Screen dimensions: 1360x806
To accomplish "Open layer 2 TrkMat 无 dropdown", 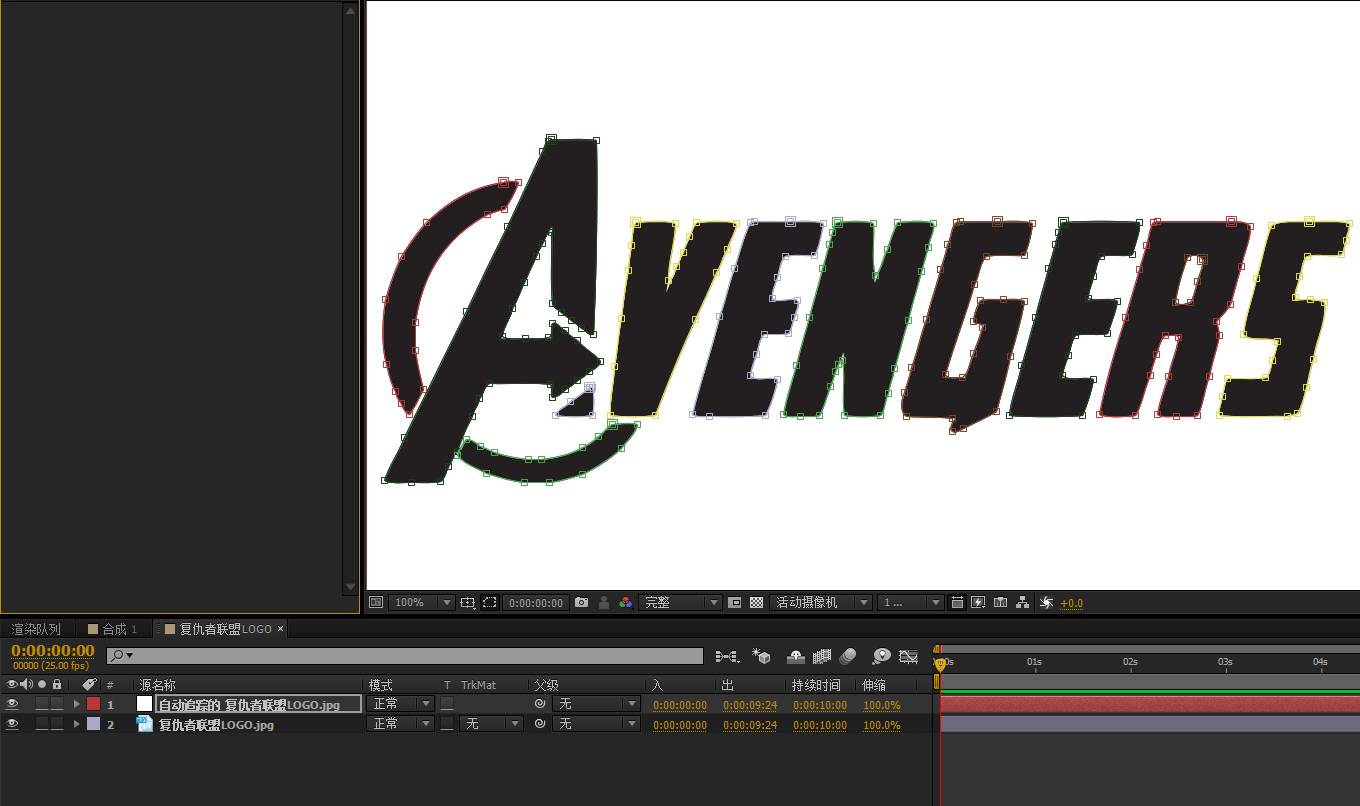I will click(491, 724).
